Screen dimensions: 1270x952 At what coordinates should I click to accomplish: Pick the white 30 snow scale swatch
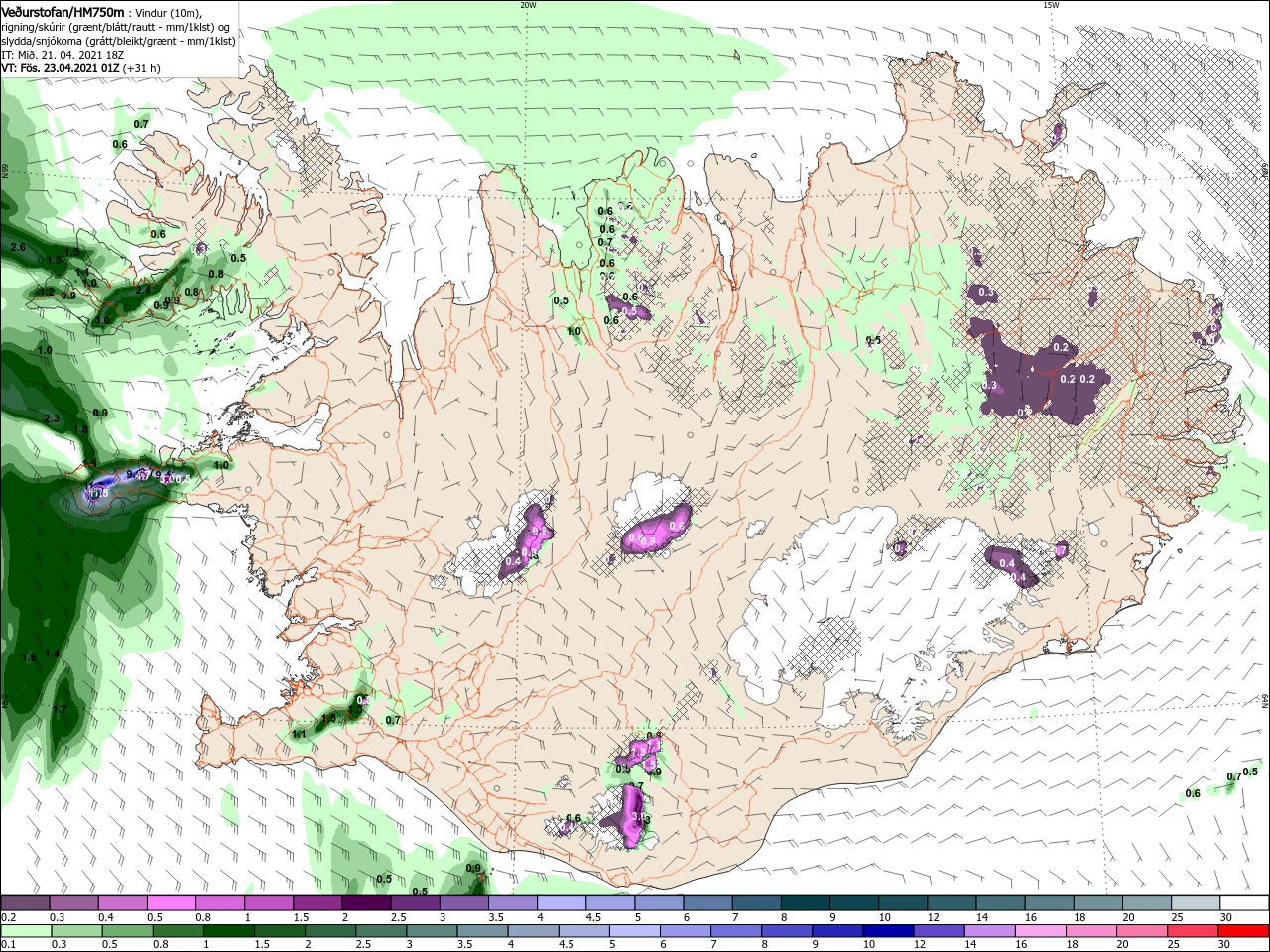coord(1244,903)
